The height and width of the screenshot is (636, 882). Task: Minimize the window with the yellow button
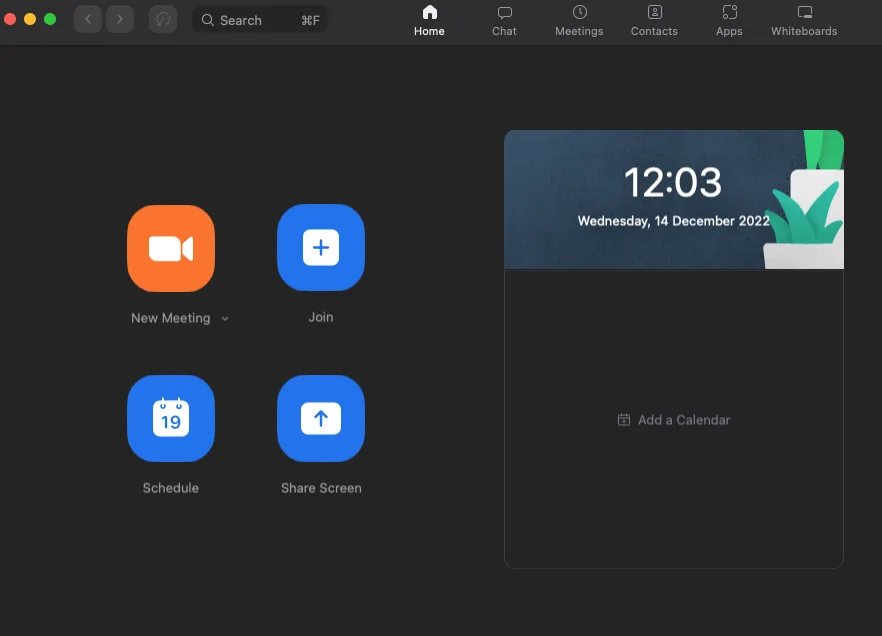(x=30, y=19)
